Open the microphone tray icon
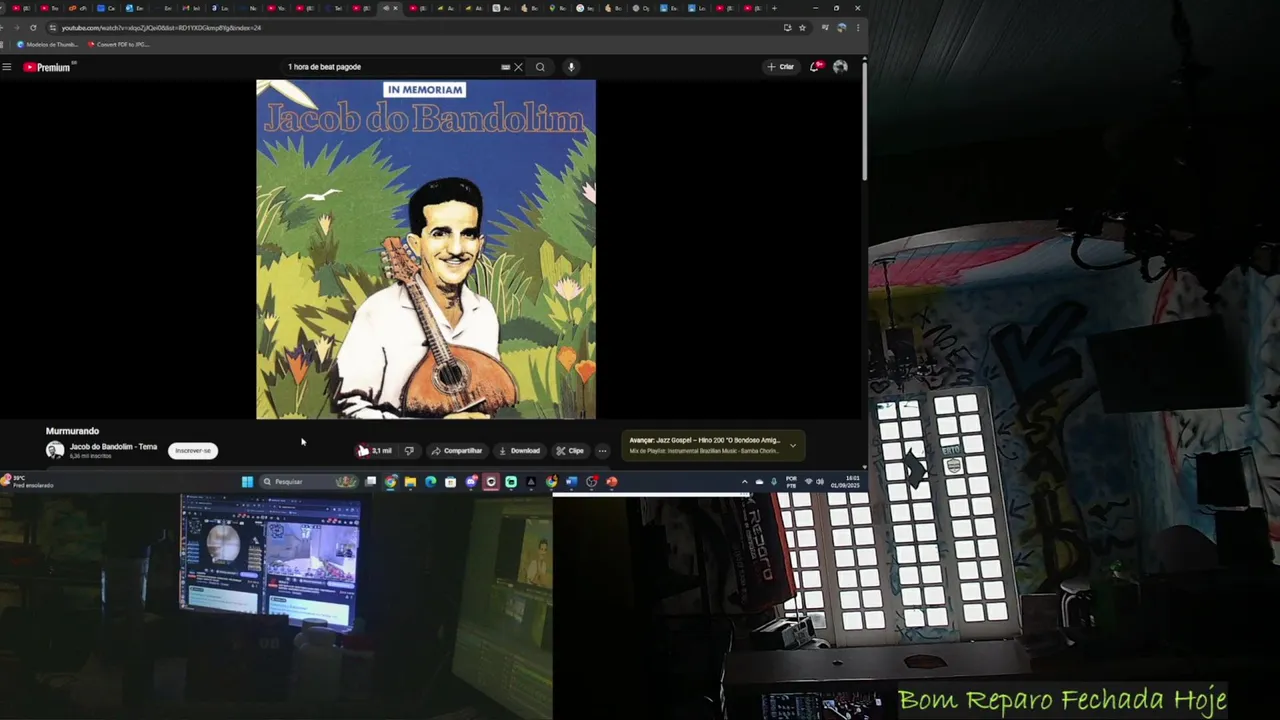This screenshot has width=1280, height=720. coord(774,481)
